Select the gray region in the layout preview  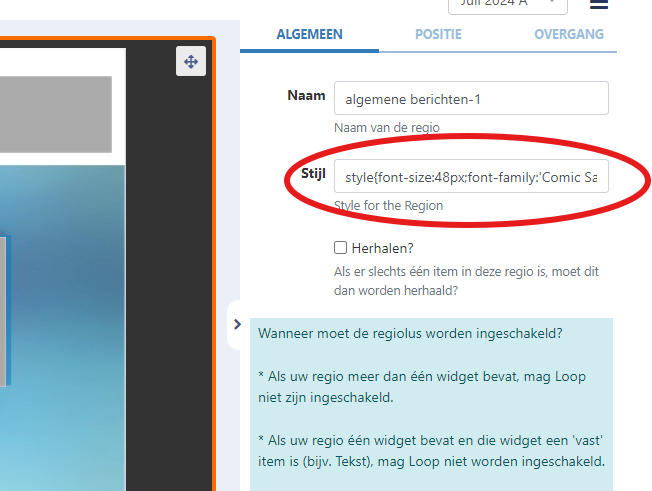55,114
